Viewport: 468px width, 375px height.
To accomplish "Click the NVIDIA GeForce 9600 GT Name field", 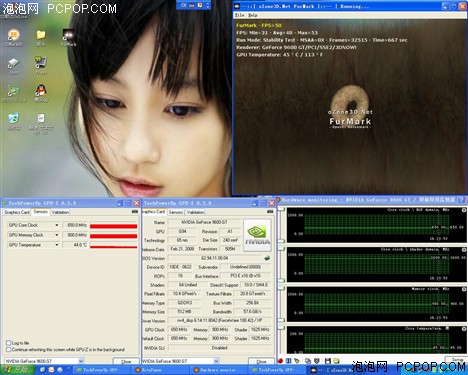I will pyautogui.click(x=204, y=222).
